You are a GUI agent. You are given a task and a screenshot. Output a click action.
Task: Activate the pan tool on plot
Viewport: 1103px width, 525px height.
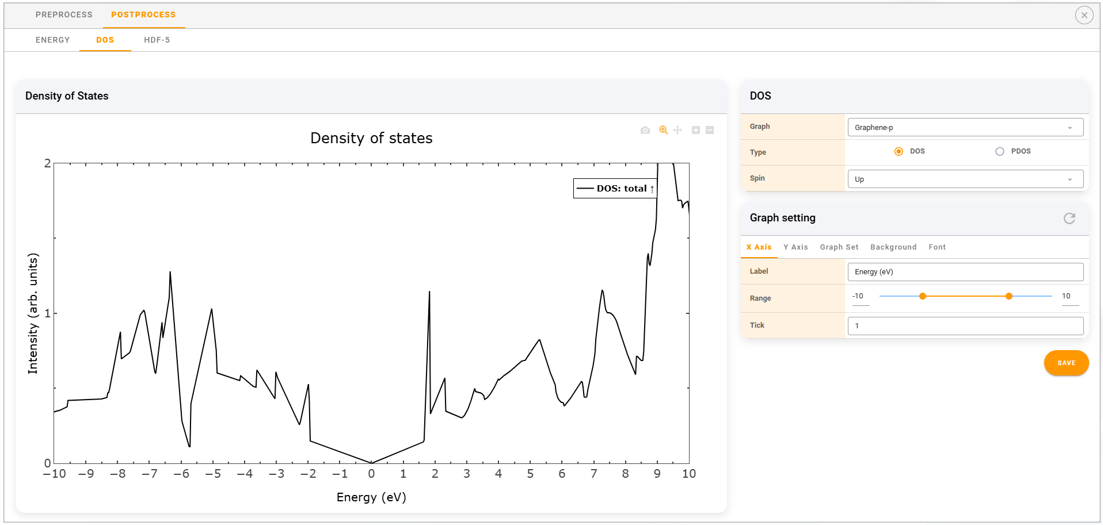[678, 130]
